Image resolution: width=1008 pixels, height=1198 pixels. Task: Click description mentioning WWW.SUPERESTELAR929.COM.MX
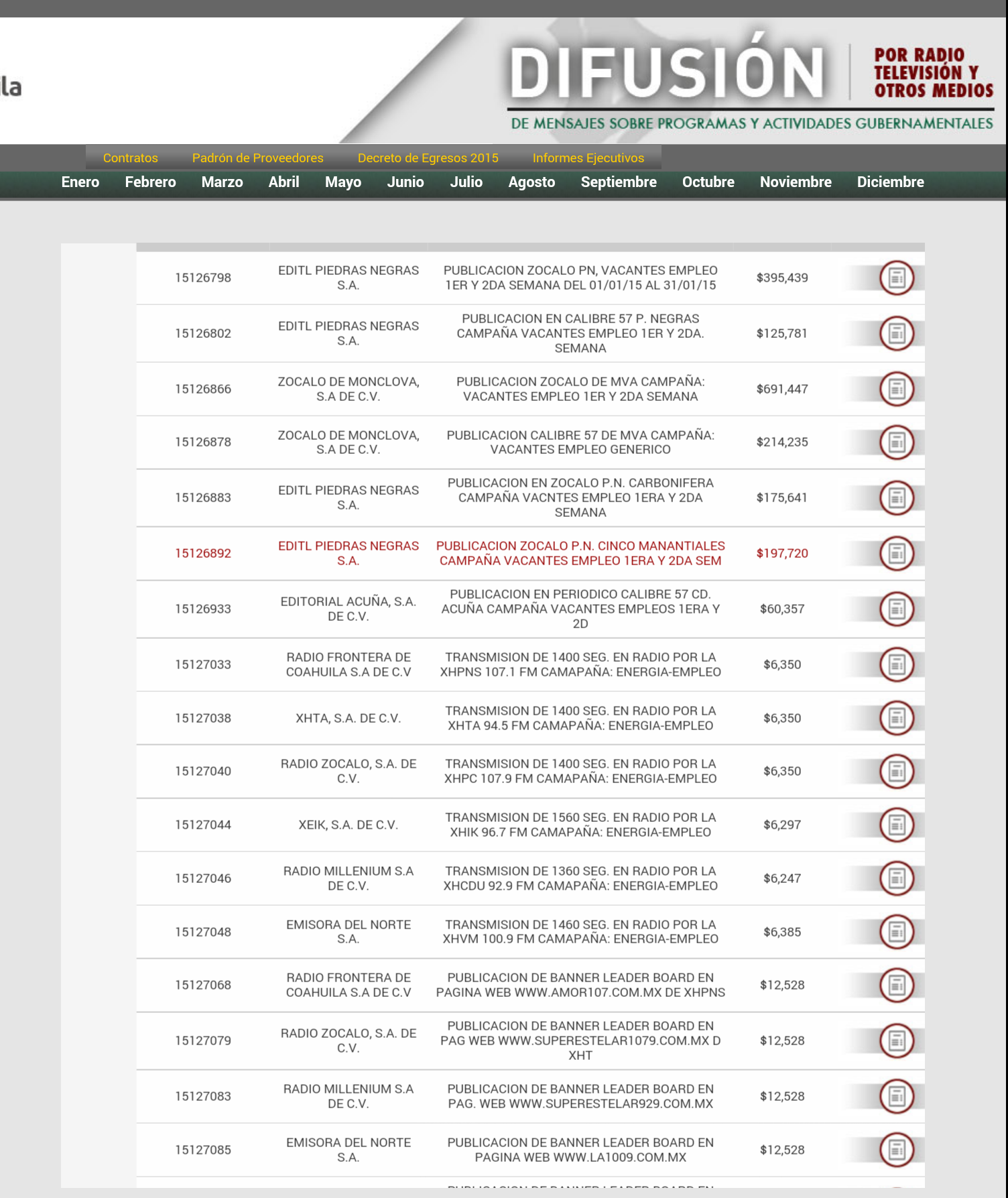[580, 1096]
